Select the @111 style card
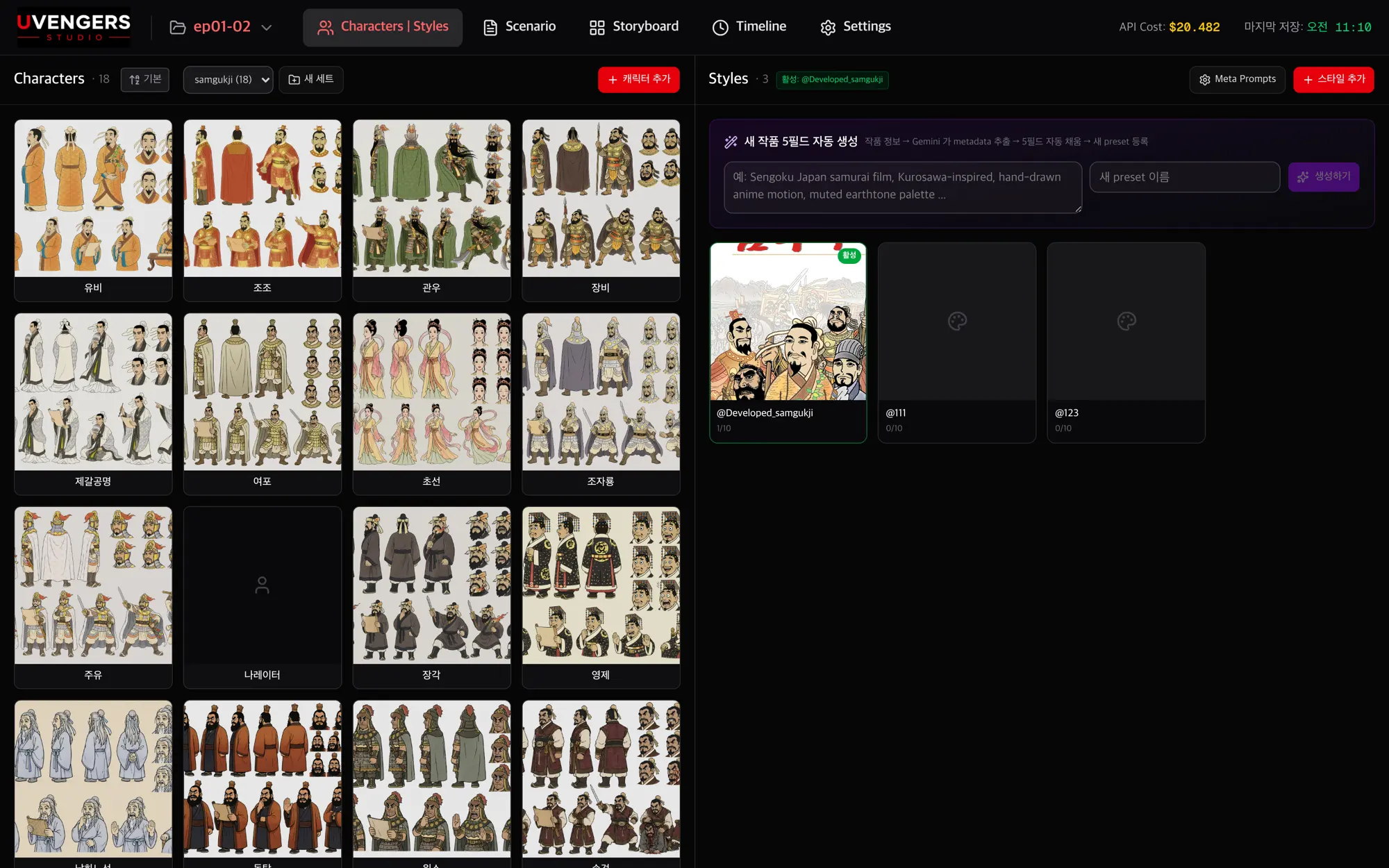 point(957,342)
